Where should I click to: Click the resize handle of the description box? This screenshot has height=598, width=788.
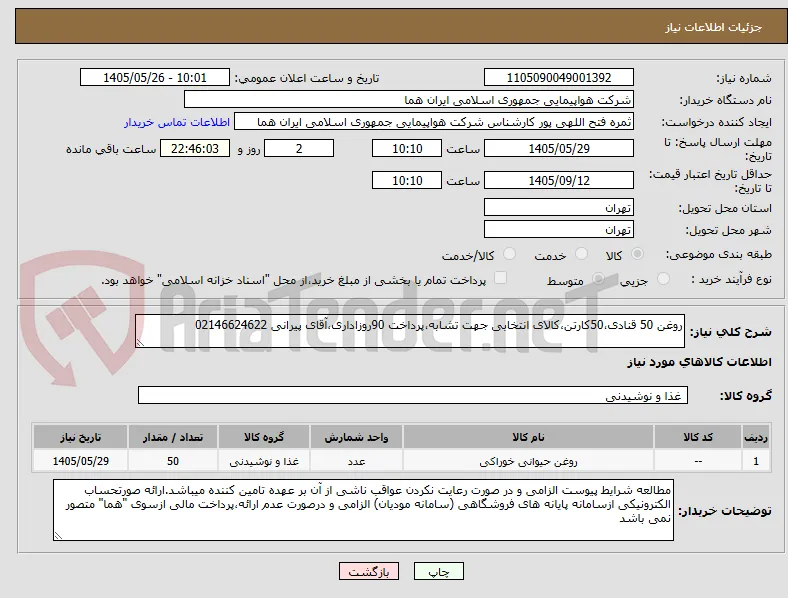pyautogui.click(x=140, y=343)
